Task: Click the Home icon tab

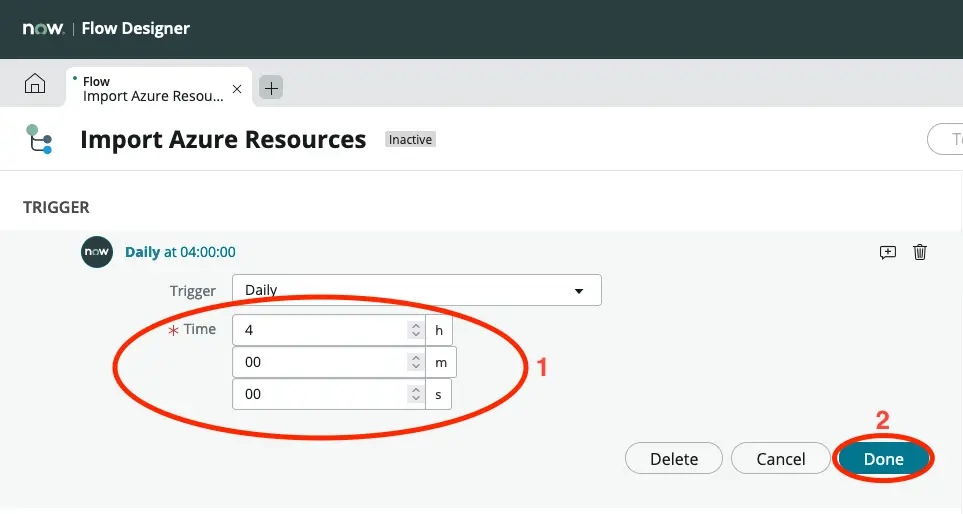Action: [x=35, y=85]
